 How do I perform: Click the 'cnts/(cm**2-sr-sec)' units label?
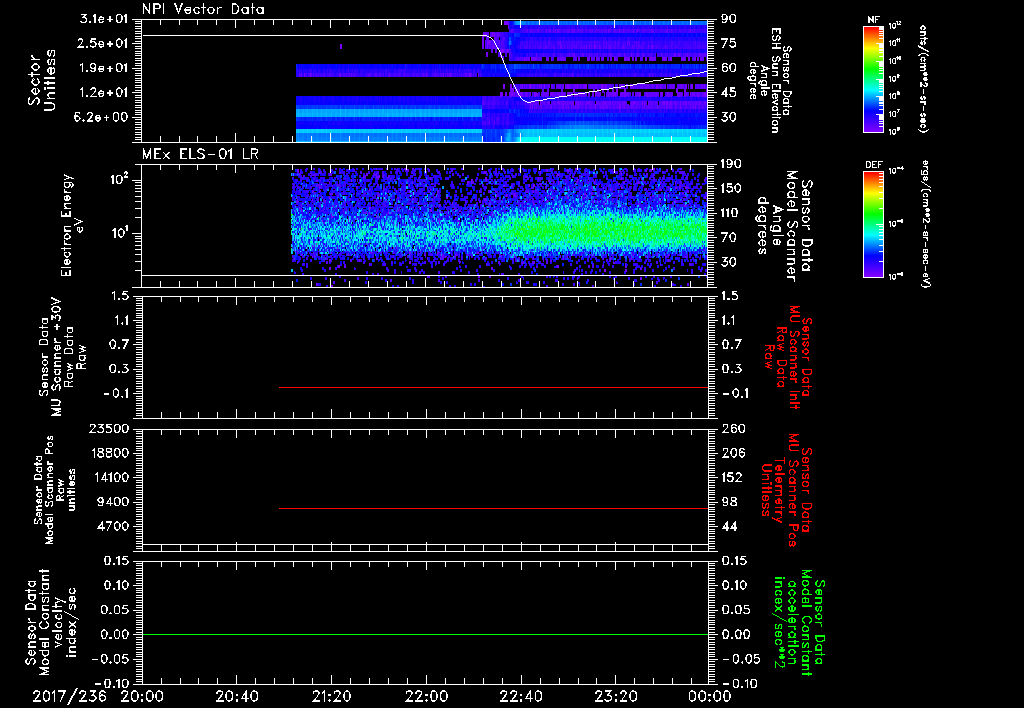coord(923,78)
